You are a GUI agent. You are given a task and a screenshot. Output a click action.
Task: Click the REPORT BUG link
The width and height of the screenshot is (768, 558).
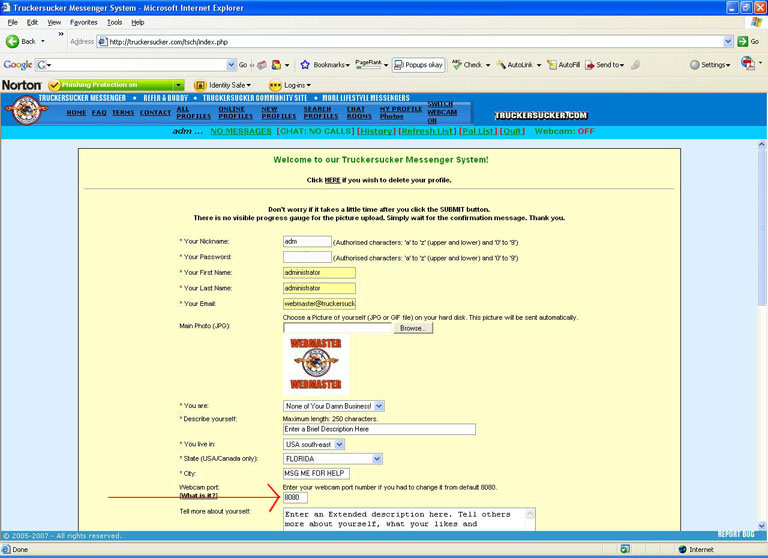[736, 534]
